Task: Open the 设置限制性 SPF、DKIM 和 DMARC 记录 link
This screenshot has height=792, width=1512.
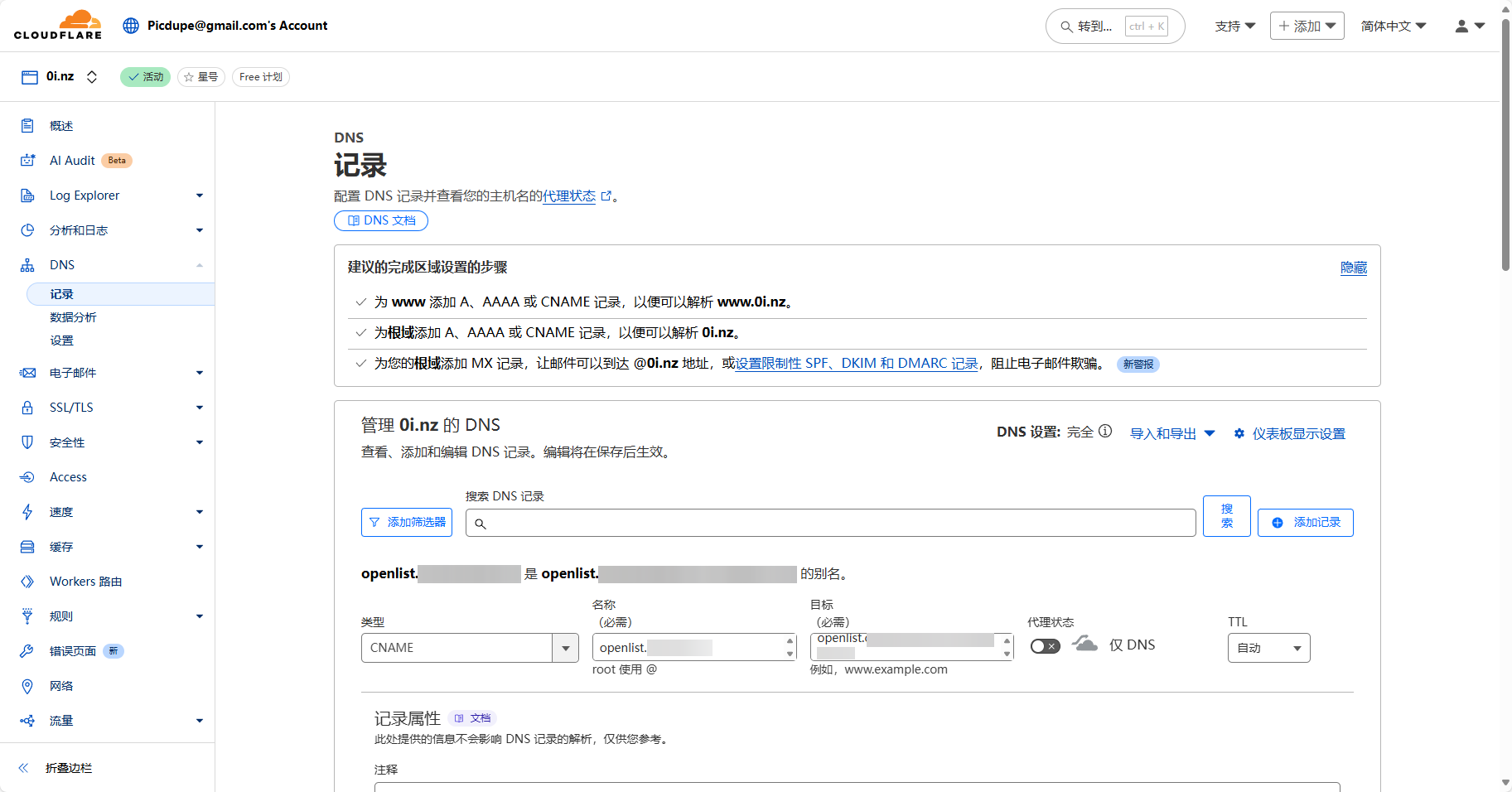Action: pos(857,363)
